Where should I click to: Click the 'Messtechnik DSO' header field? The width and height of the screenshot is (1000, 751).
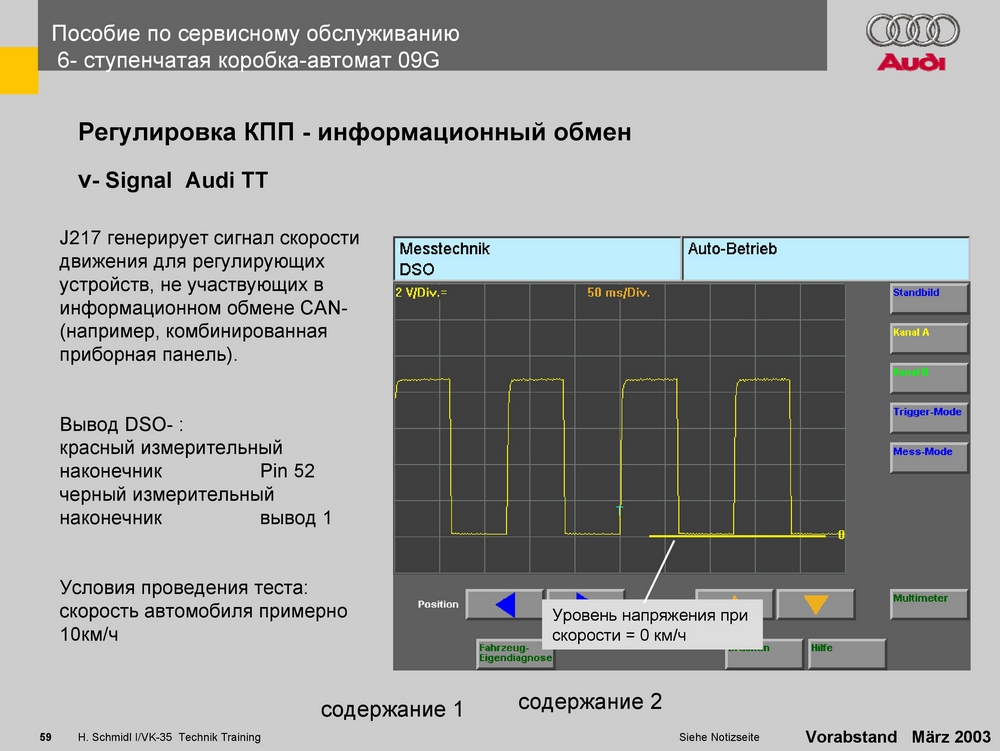point(538,258)
